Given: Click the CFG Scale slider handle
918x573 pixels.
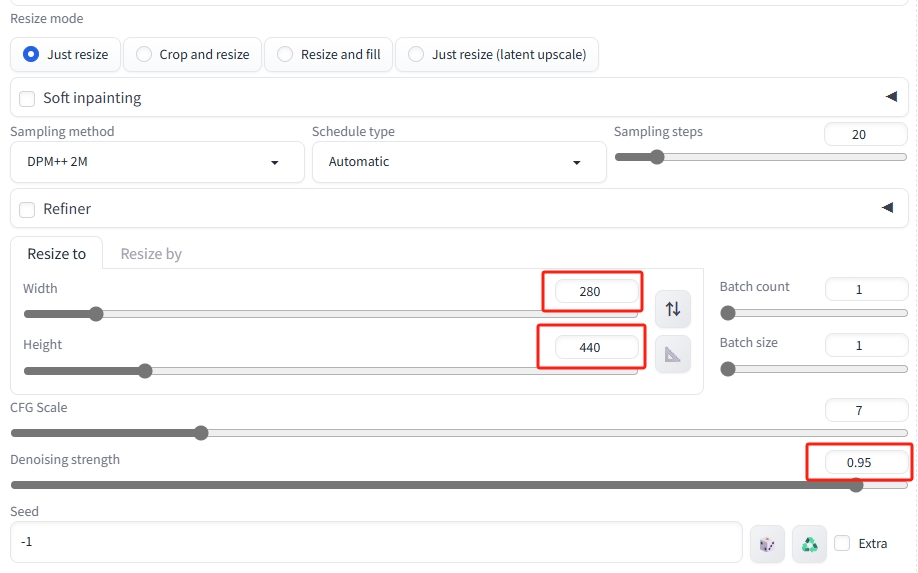Looking at the screenshot, I should coord(201,433).
